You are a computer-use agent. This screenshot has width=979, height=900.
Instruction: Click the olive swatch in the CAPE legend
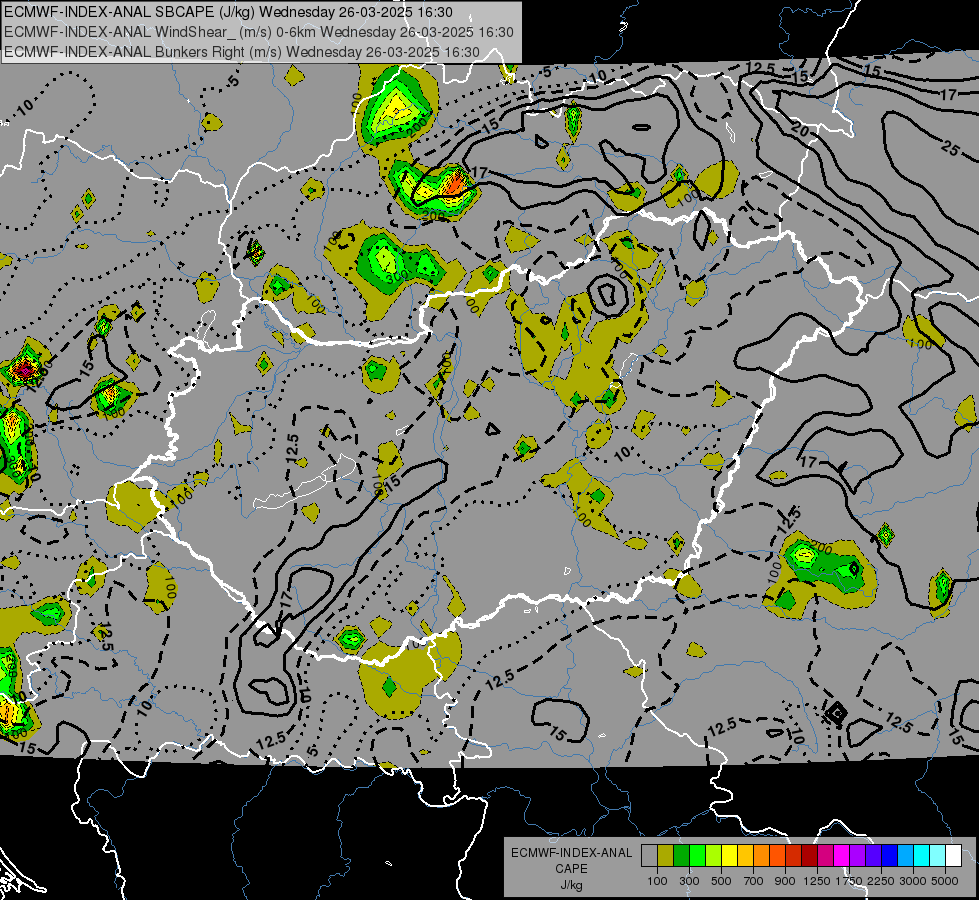666,856
